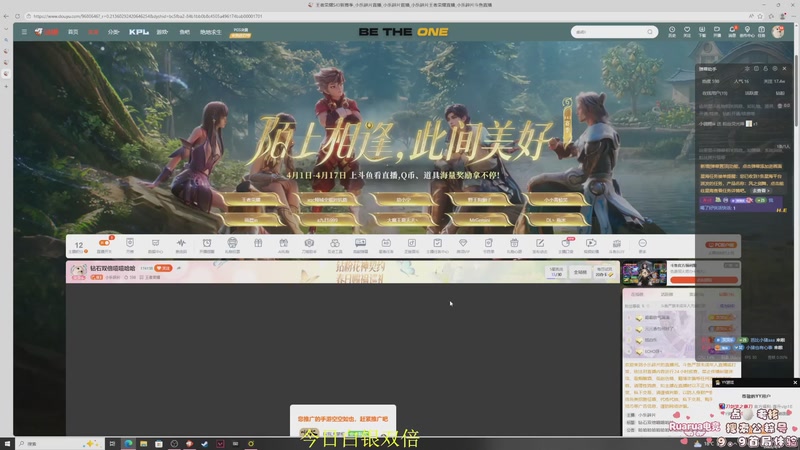Click the Douyu logo
800x450 pixels.
click(x=46, y=32)
